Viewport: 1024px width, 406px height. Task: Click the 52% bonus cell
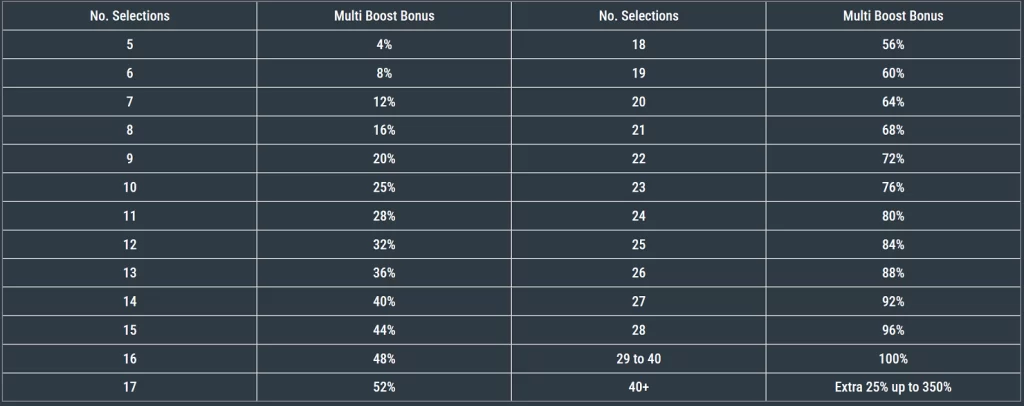coord(384,387)
